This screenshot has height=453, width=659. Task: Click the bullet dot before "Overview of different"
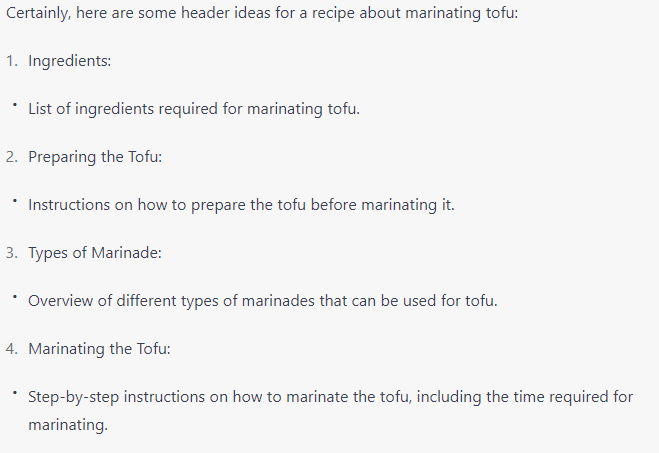coord(15,297)
